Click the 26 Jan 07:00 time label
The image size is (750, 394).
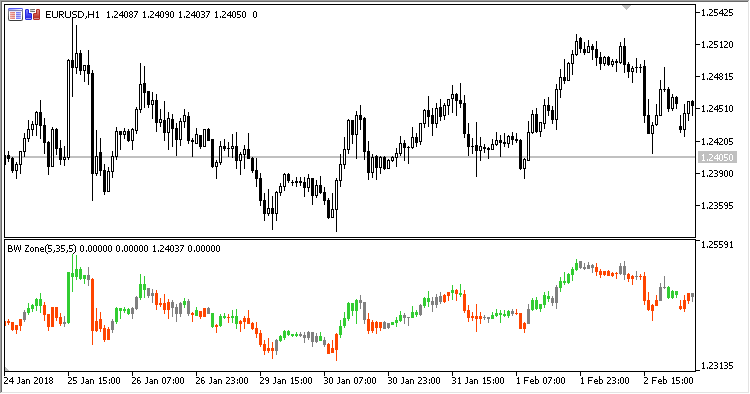click(158, 381)
